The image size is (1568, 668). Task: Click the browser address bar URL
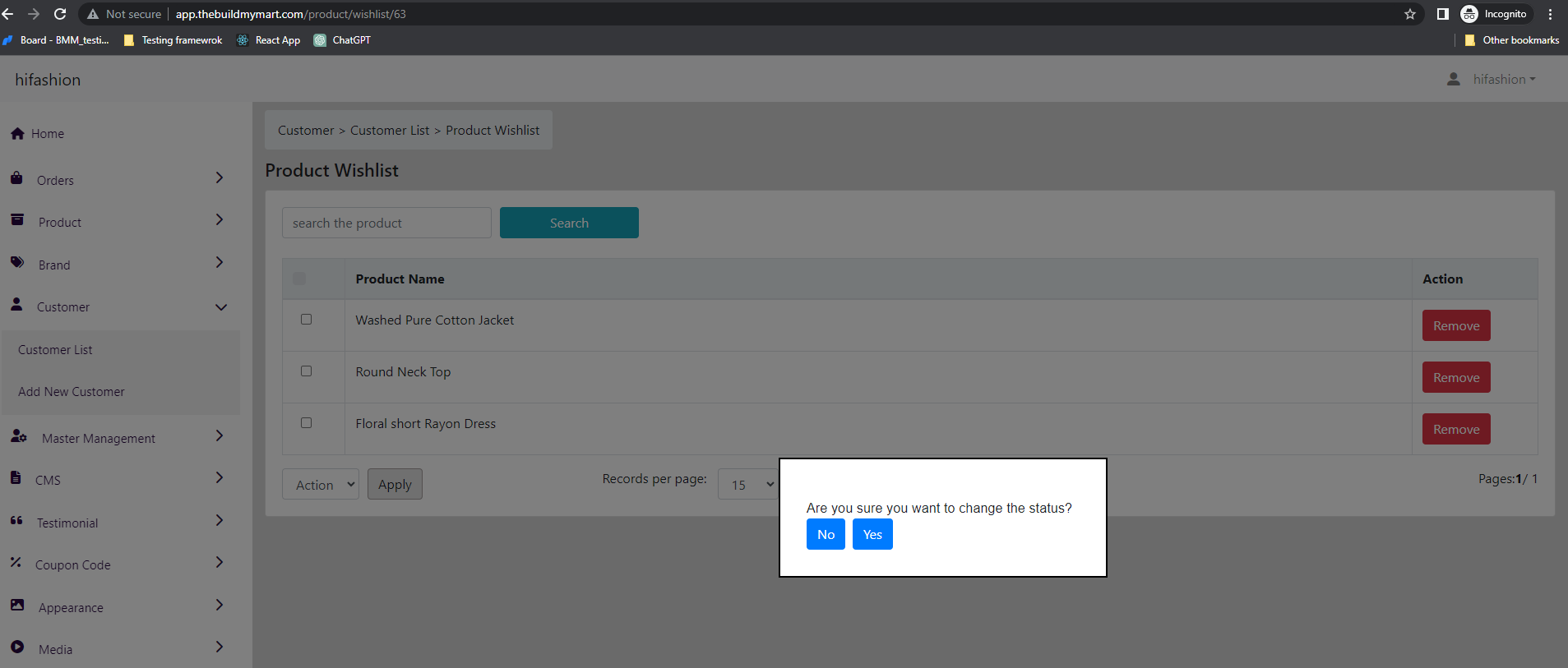point(290,14)
